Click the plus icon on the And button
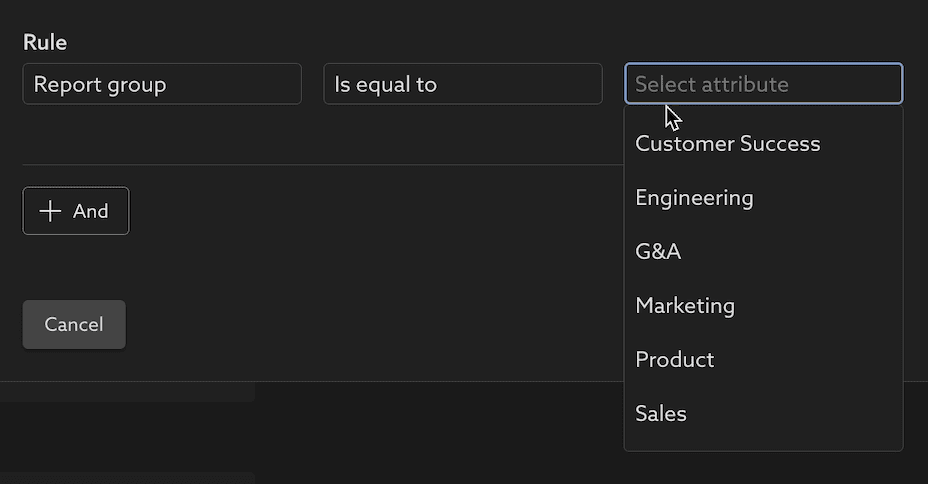Image resolution: width=928 pixels, height=484 pixels. [50, 211]
